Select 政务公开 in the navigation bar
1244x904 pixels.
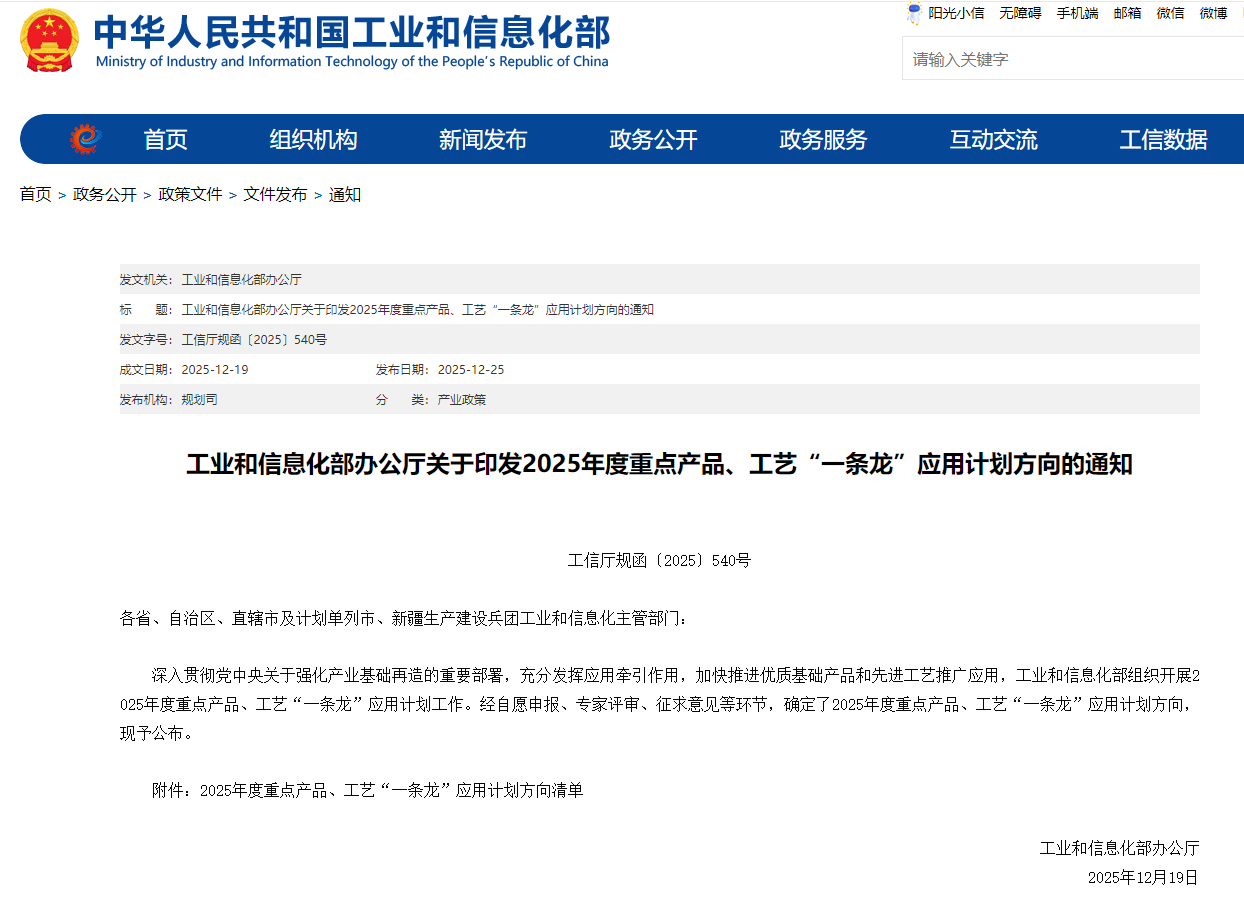click(x=653, y=140)
